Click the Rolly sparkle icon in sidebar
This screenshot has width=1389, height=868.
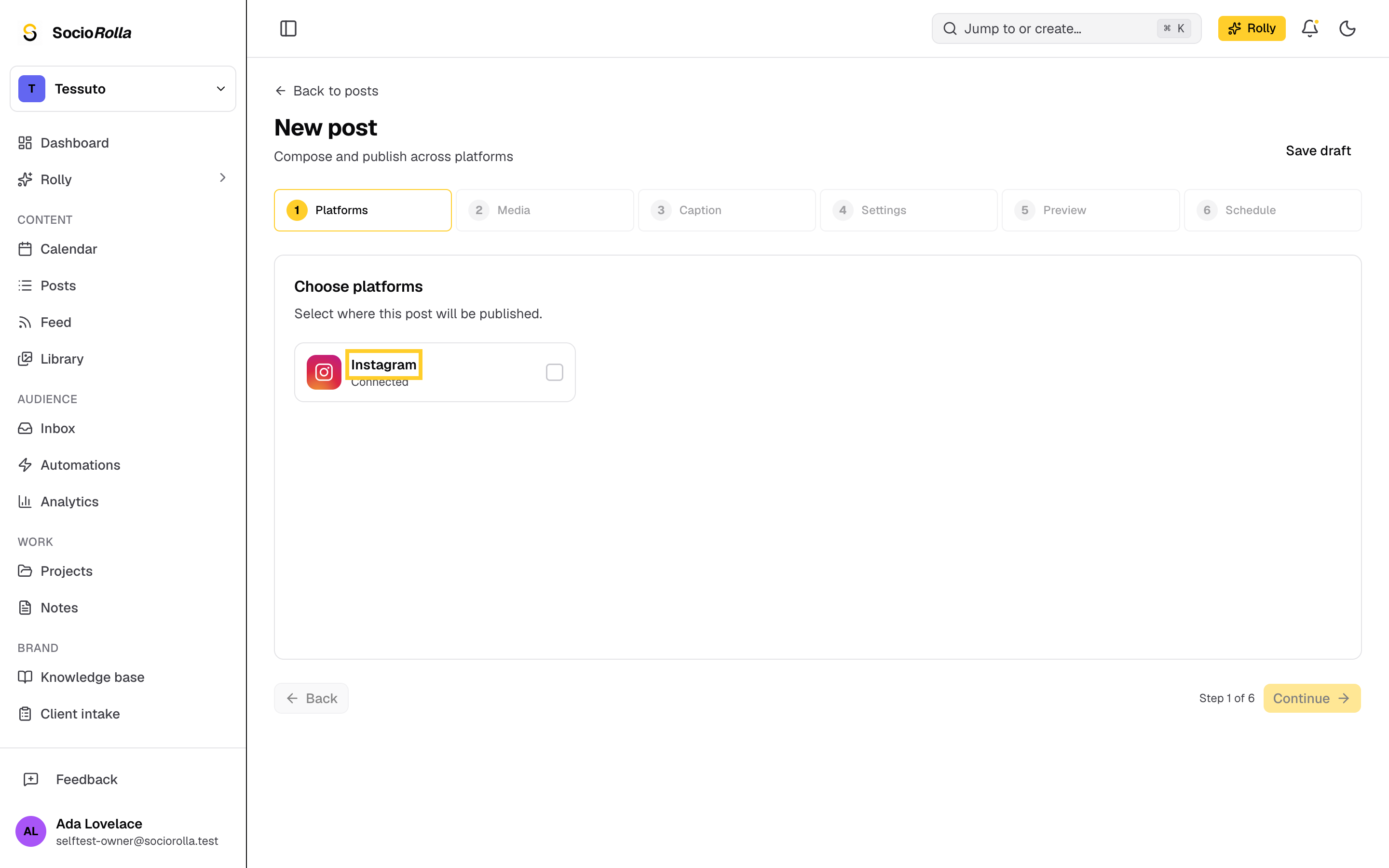25,179
